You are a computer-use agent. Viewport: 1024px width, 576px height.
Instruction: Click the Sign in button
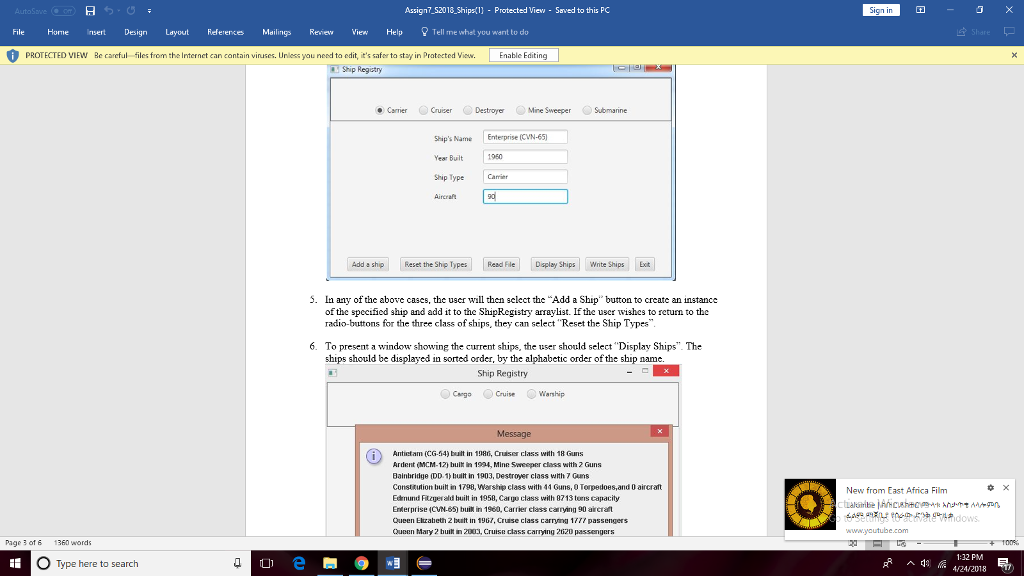881,10
